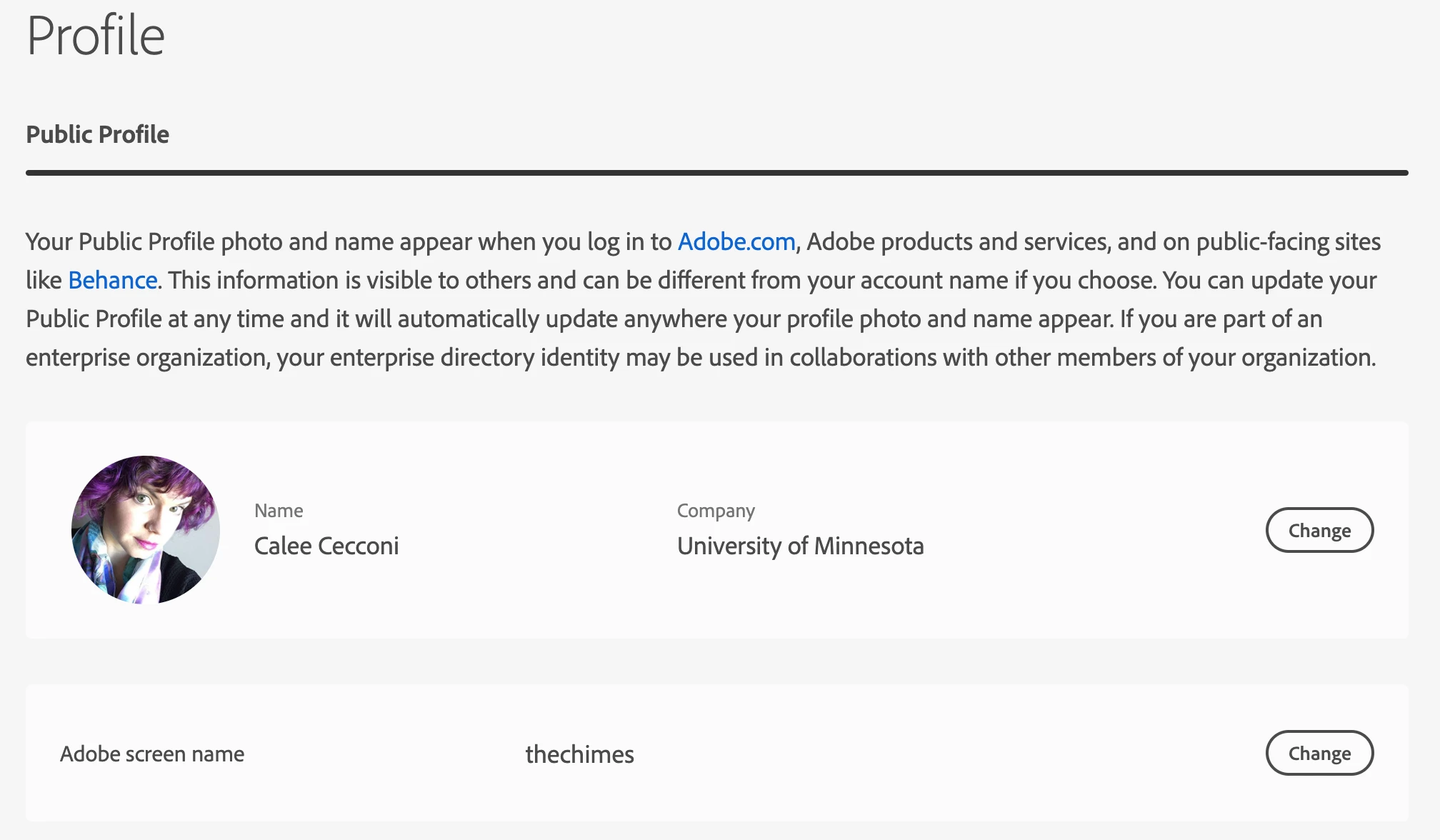This screenshot has width=1440, height=840.
Task: Click phrase 'You can update your'
Action: coord(1270,280)
